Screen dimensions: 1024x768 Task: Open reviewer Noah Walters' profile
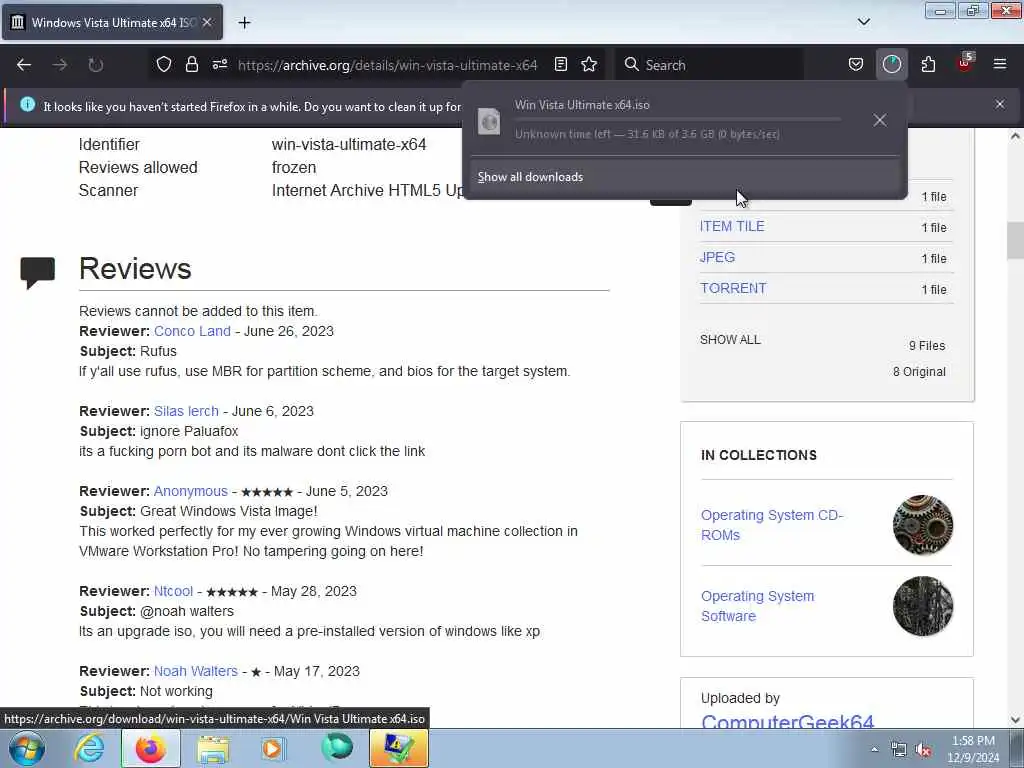195,671
